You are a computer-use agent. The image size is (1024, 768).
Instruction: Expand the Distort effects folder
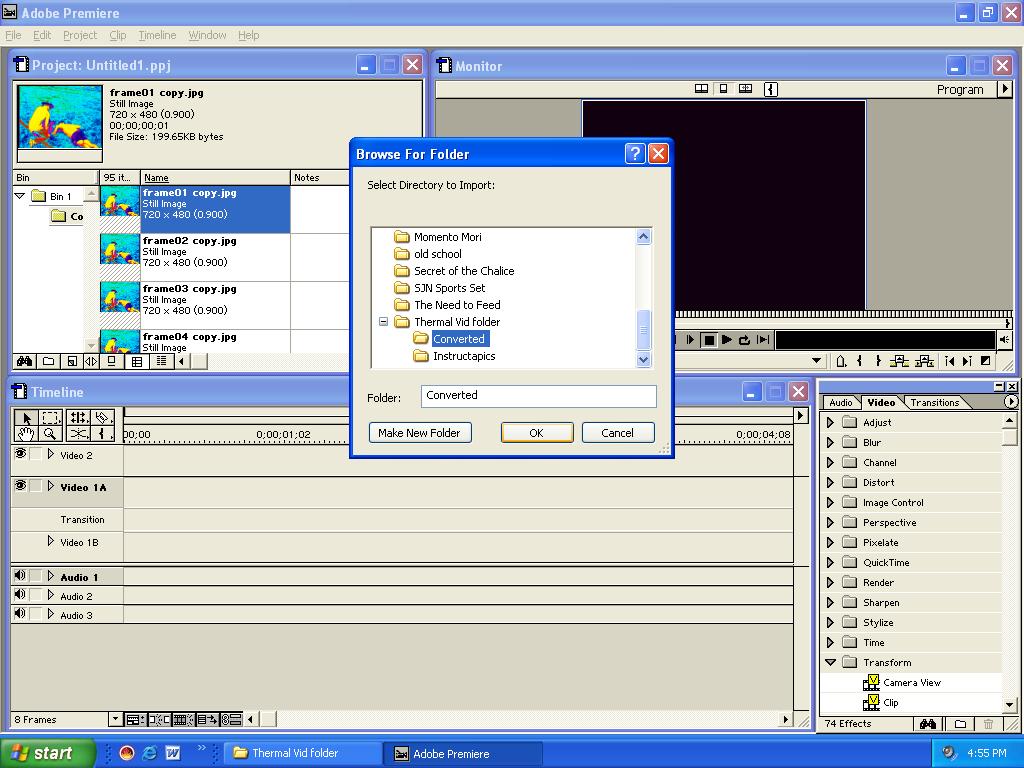830,483
